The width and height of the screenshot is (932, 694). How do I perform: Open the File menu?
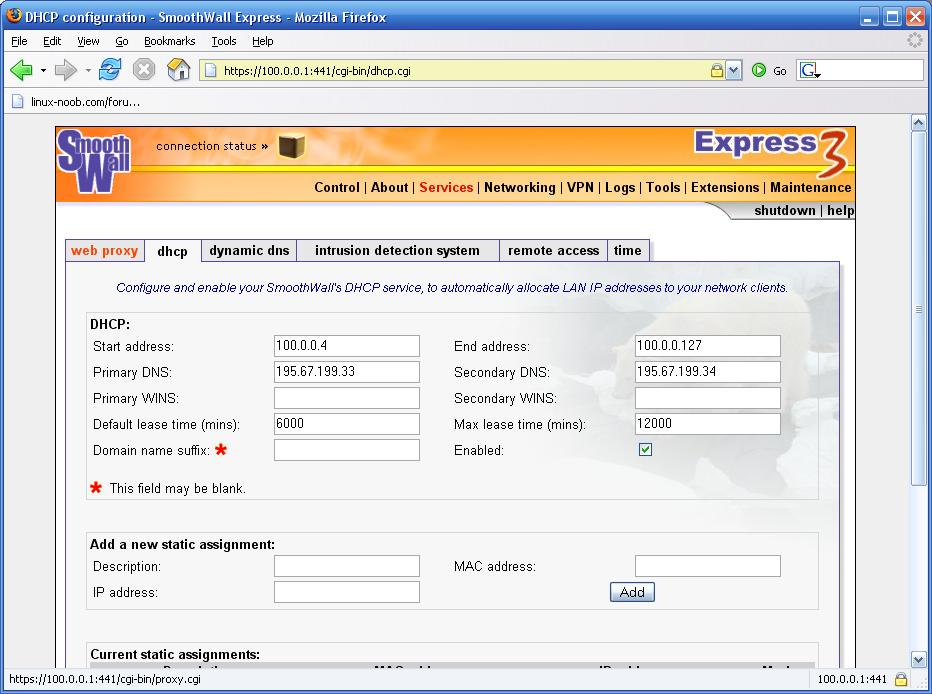click(19, 41)
